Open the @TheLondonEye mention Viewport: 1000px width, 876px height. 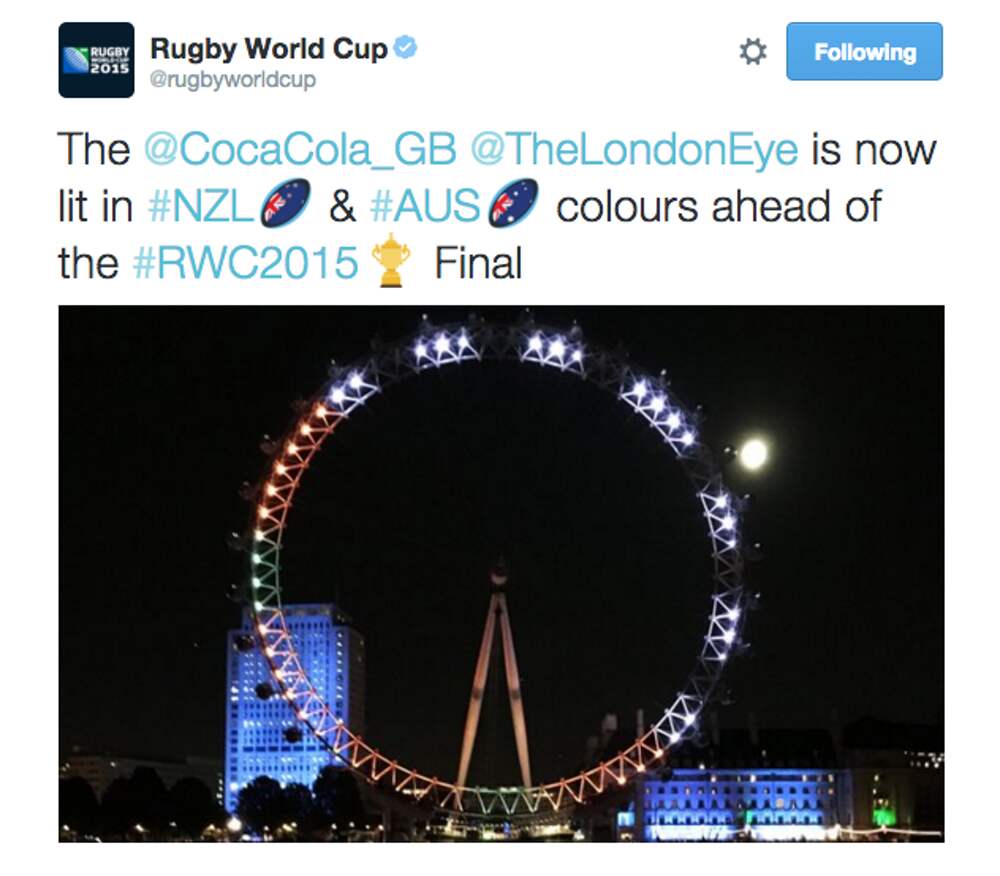(x=635, y=150)
